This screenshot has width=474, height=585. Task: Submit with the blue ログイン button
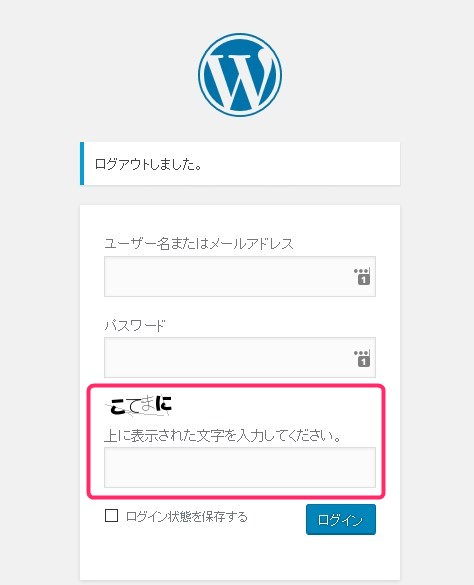pos(341,519)
